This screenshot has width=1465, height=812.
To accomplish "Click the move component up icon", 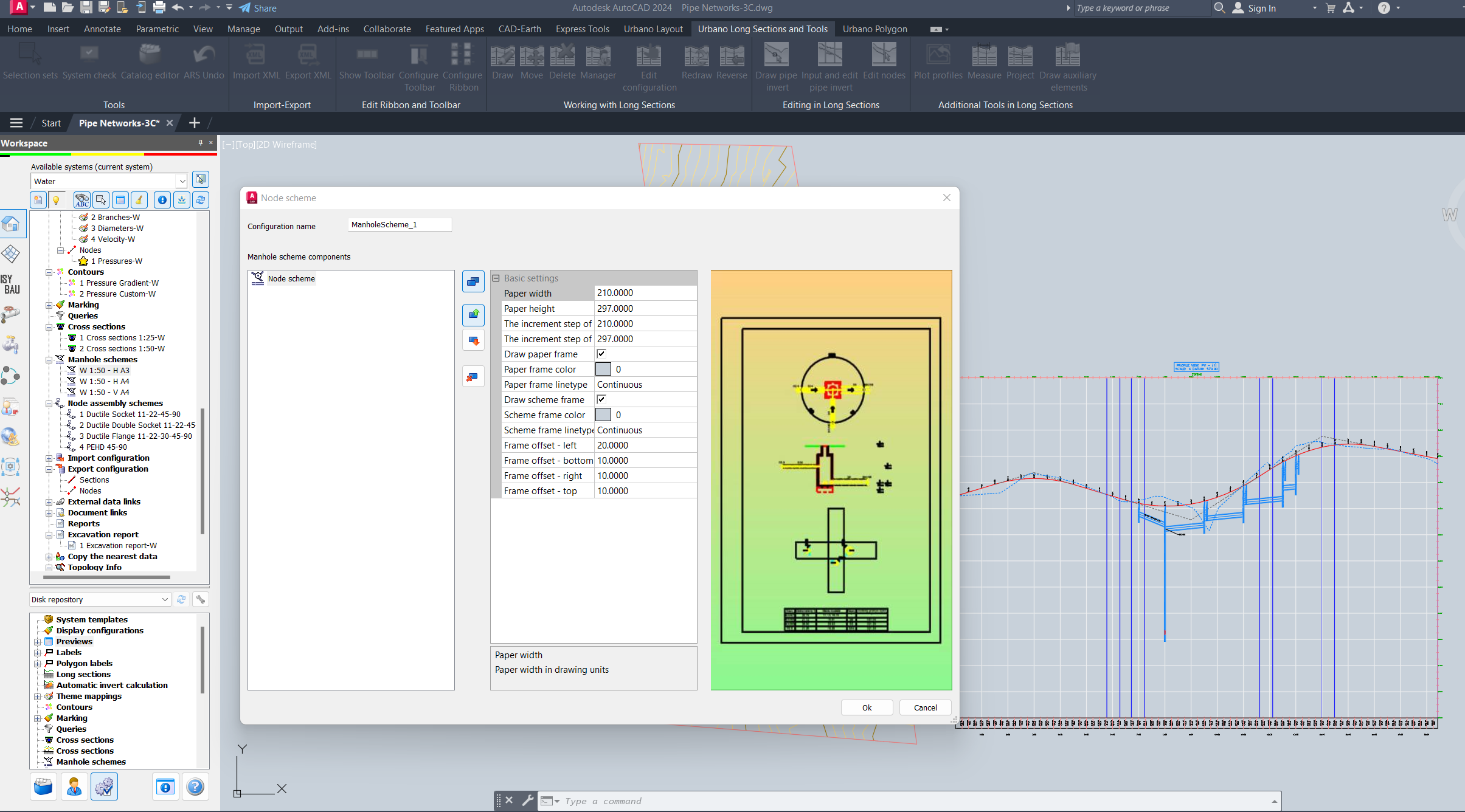I will tap(473, 315).
